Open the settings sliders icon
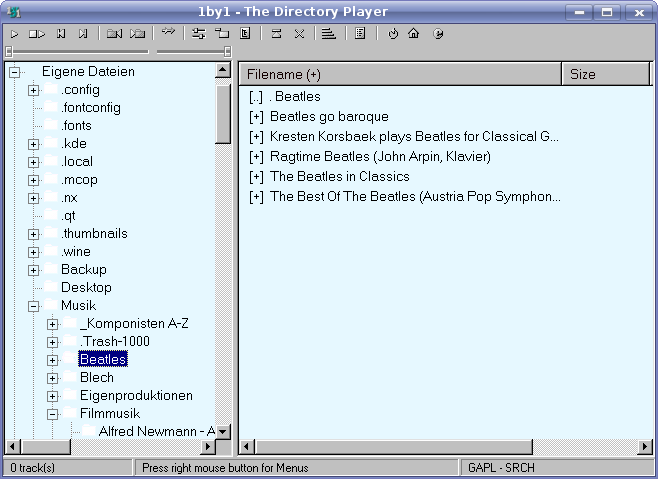Screen dimensions: 658x479 pyautogui.click(x=198, y=34)
